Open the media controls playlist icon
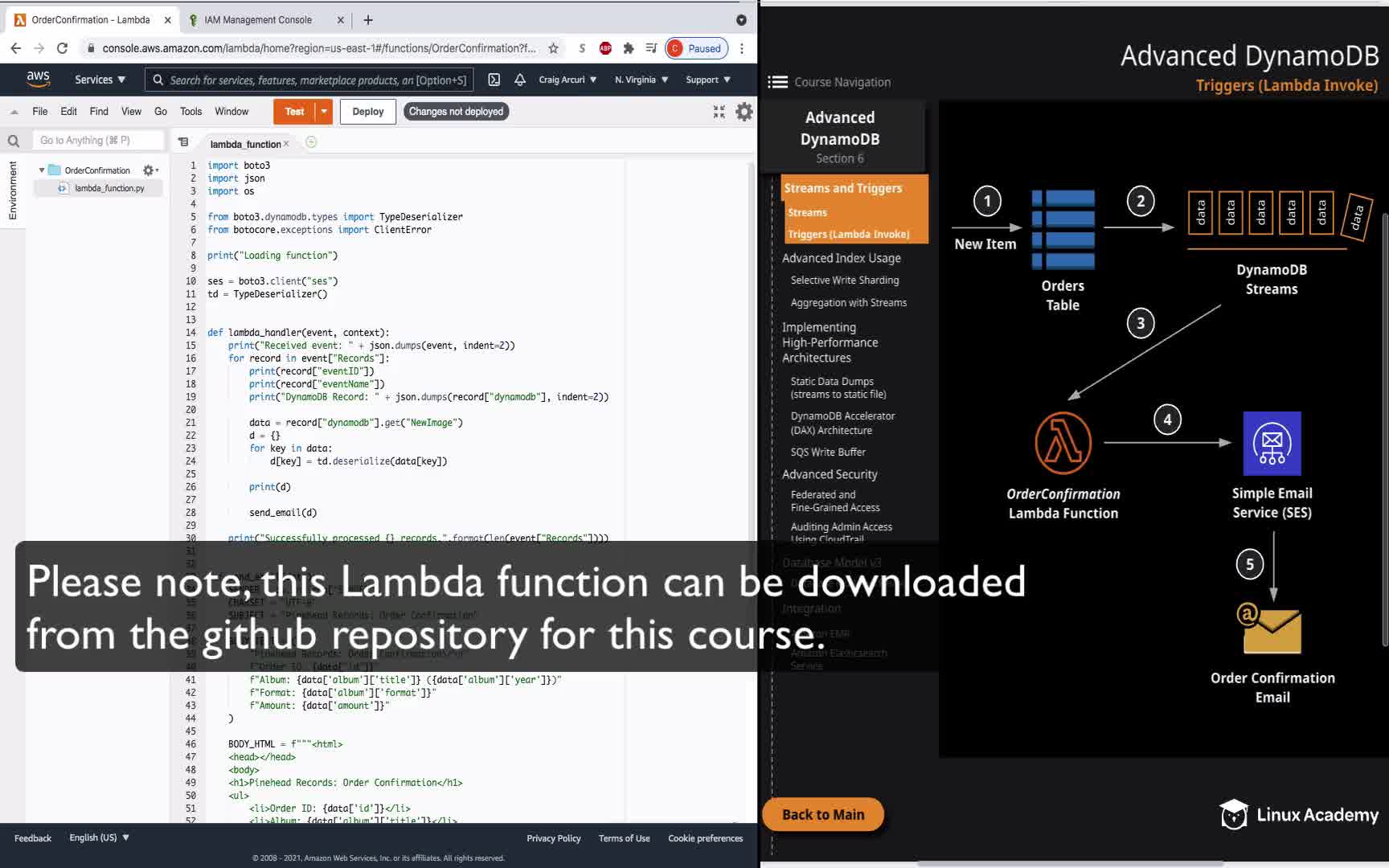Screen dimensions: 1389x868 [x=651, y=48]
